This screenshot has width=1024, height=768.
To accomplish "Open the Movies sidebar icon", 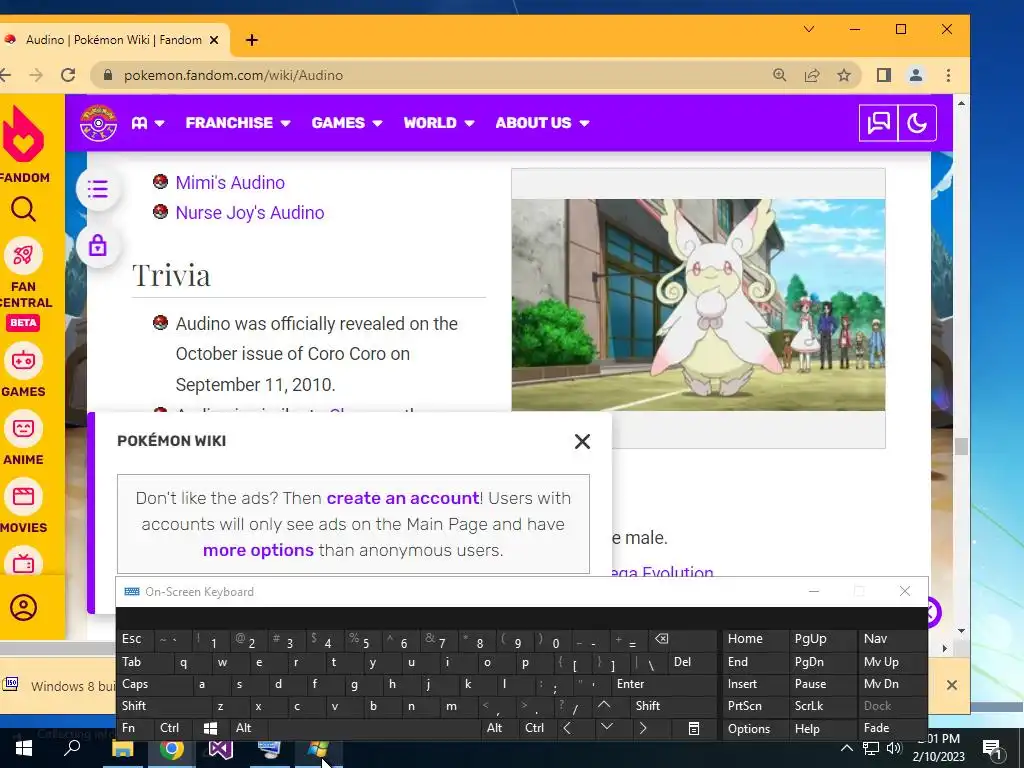I will (x=24, y=496).
